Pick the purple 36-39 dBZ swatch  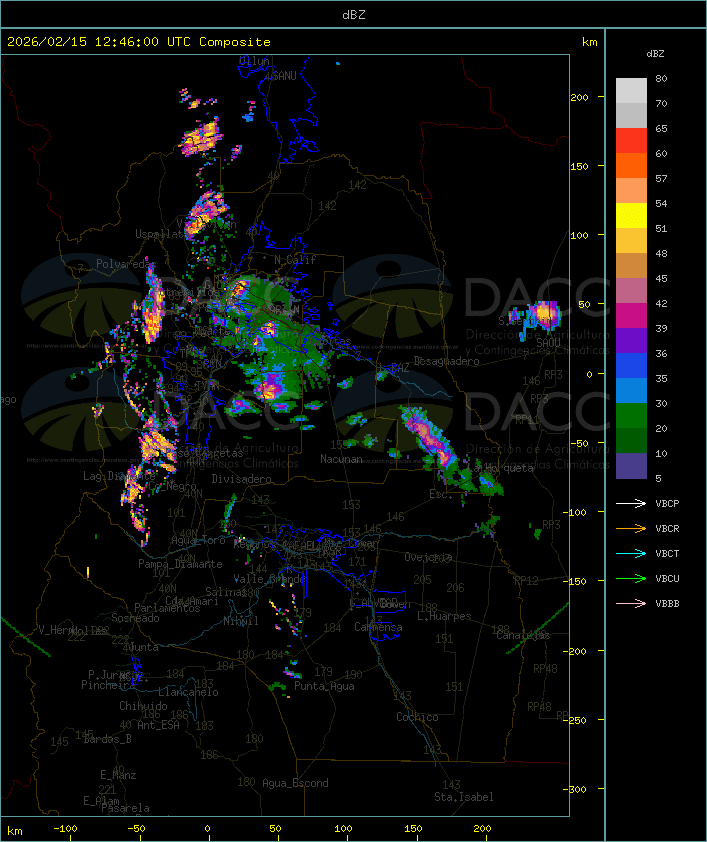pyautogui.click(x=631, y=340)
